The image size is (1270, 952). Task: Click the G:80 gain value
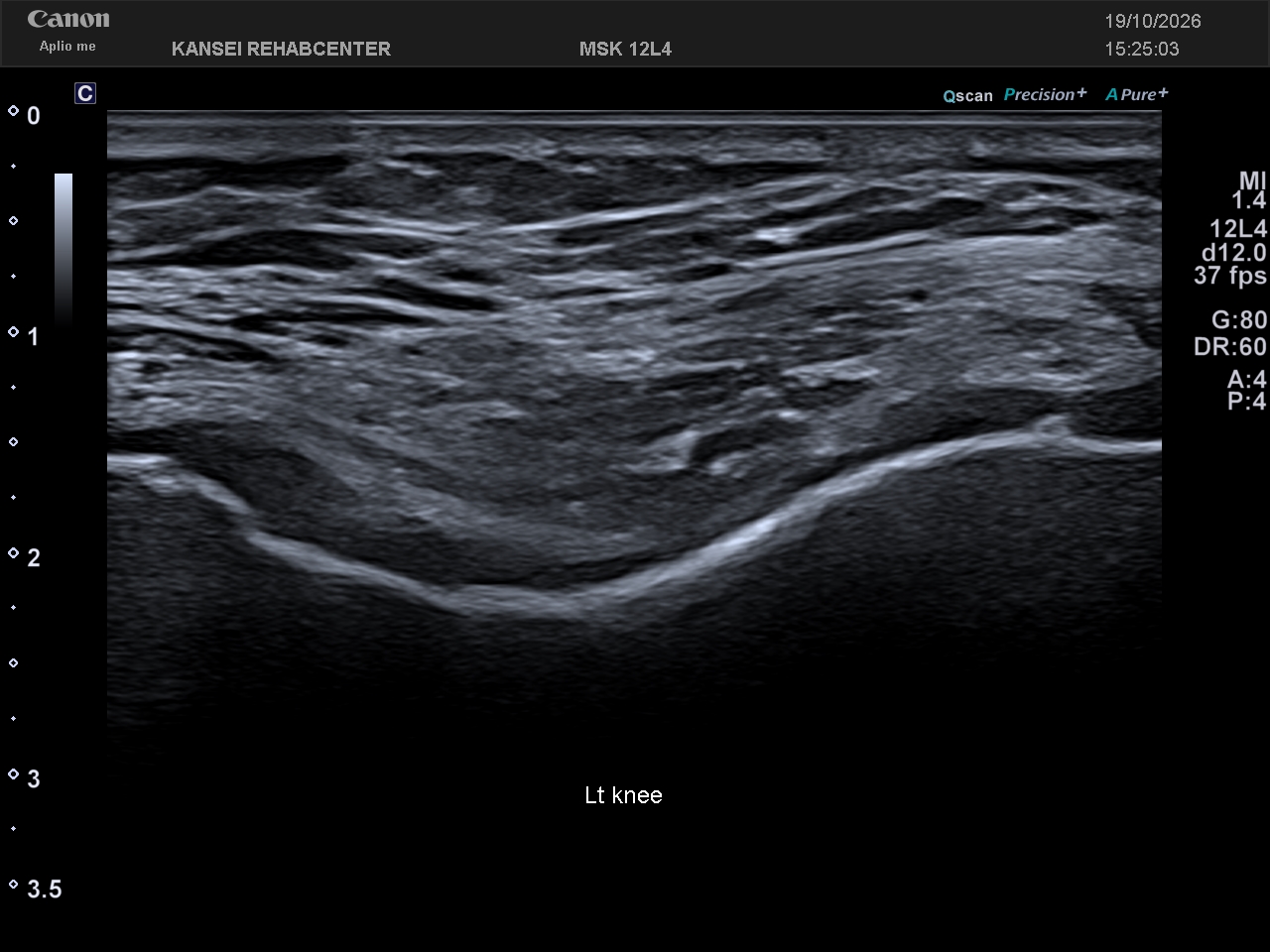tap(1239, 319)
